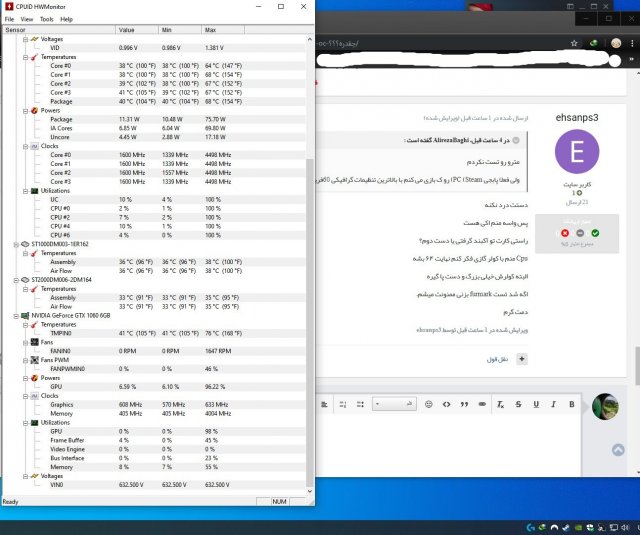Collapse the ST1000DM003-1ER162 drive node
This screenshot has height=535, width=640.
click(x=6, y=244)
